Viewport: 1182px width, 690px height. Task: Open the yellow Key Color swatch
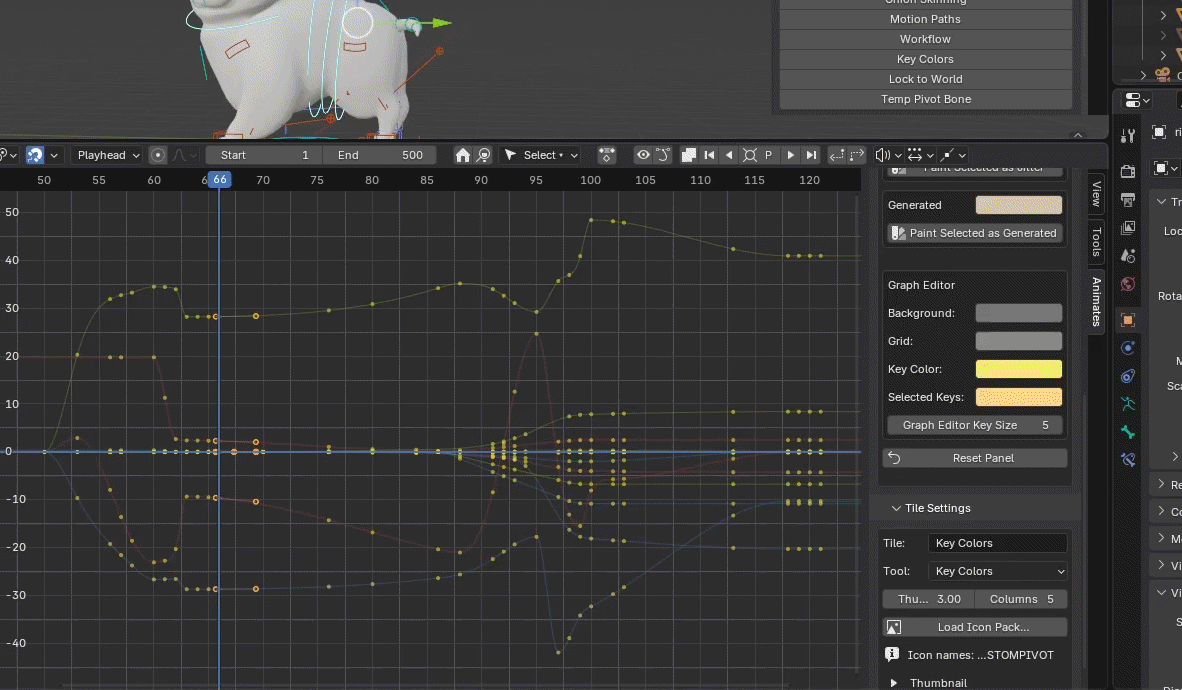(x=1018, y=369)
